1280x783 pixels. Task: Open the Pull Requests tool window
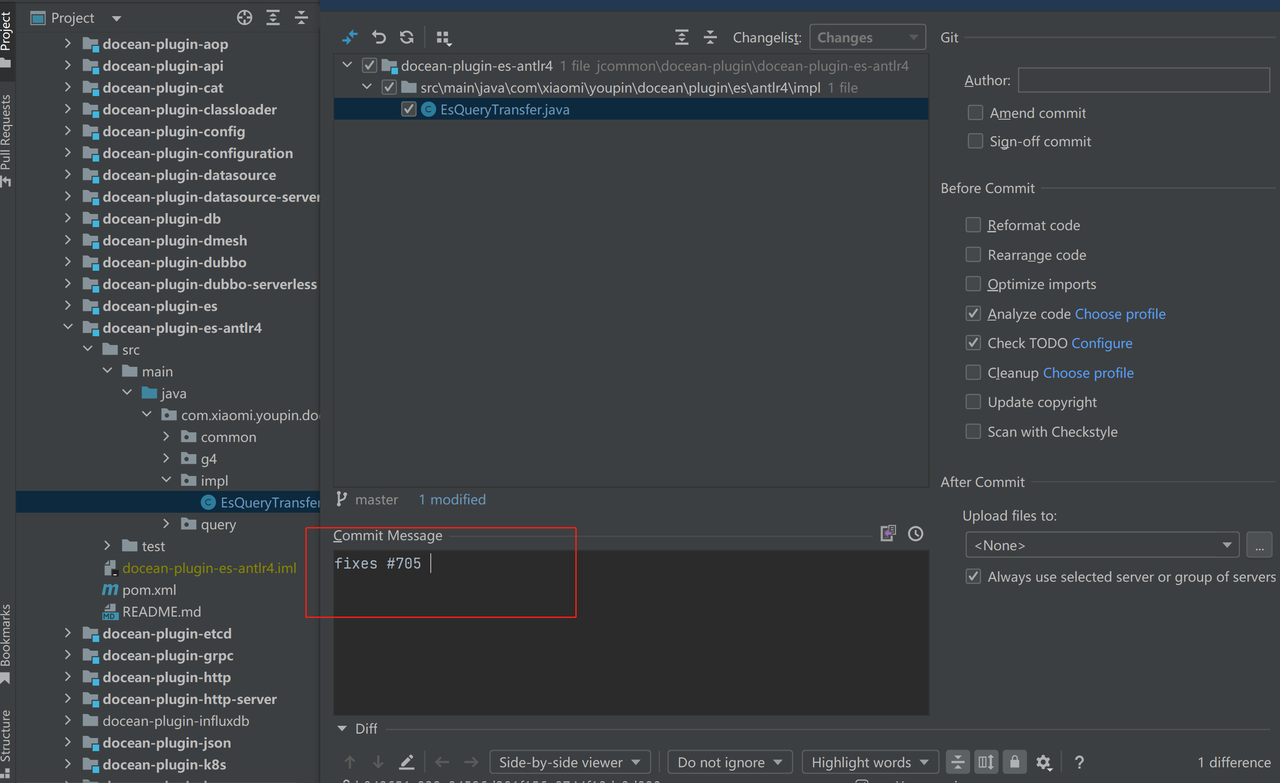pyautogui.click(x=7, y=140)
